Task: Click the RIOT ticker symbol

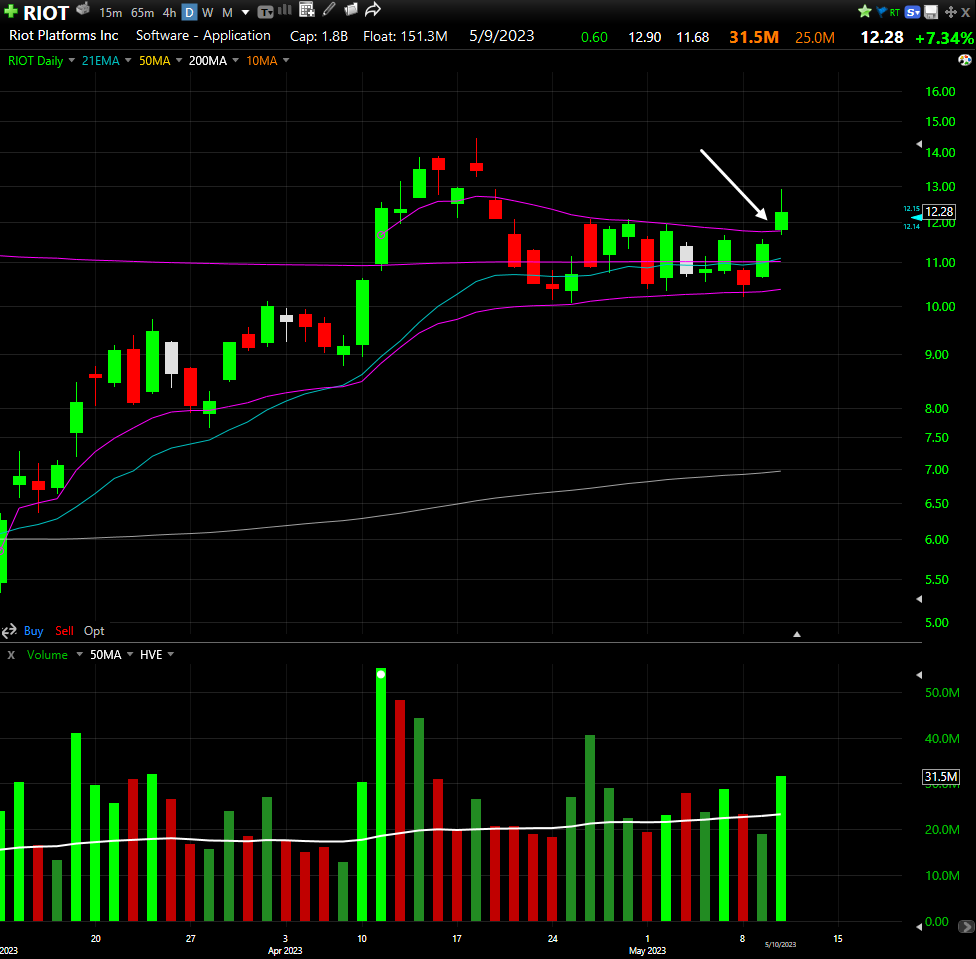Action: [45, 12]
